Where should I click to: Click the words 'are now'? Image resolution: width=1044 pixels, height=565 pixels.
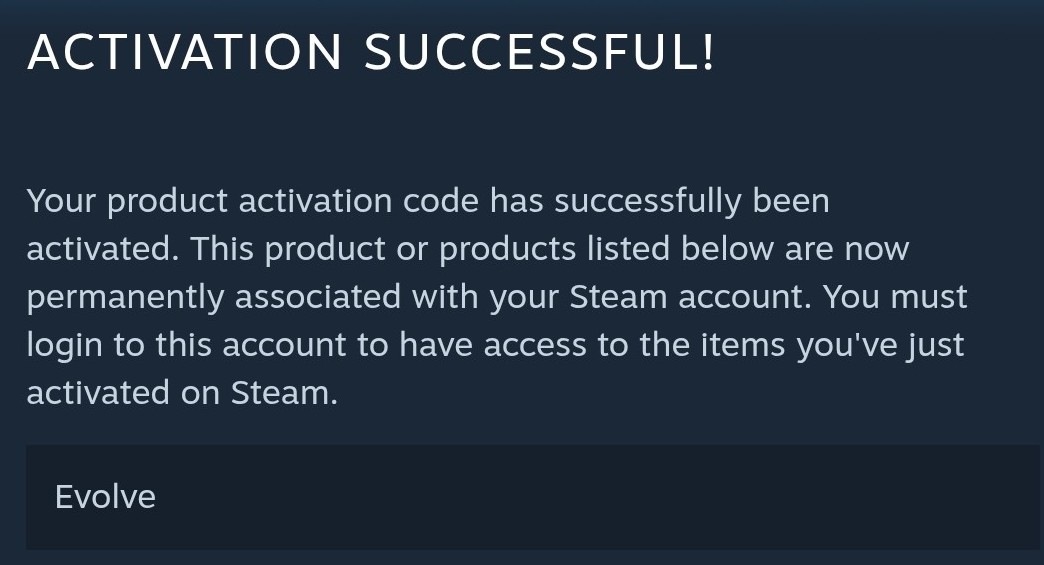(847, 249)
